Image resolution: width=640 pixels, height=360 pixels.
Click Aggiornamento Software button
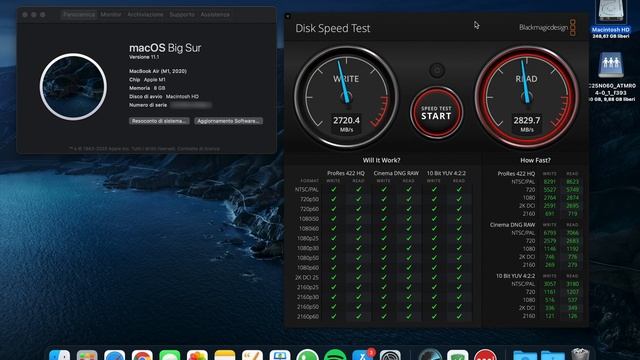point(229,121)
